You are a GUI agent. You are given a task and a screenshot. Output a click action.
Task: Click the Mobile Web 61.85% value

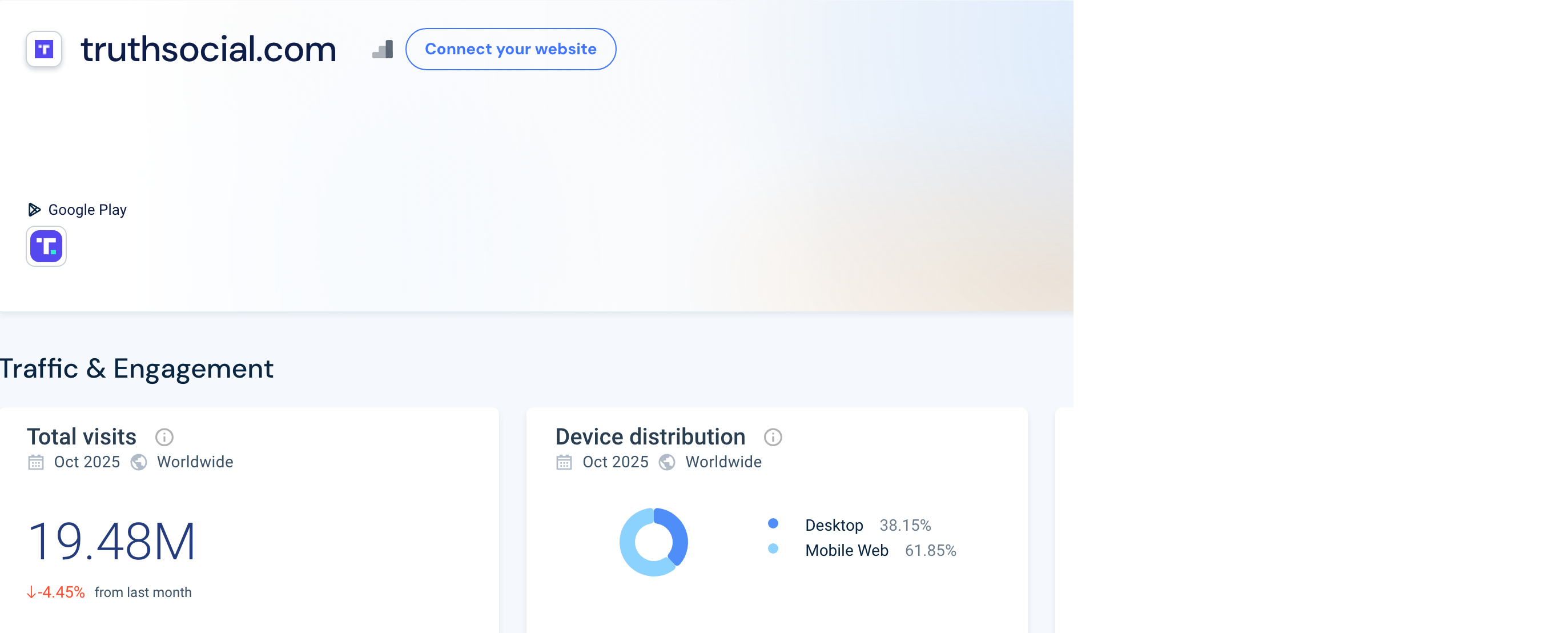tap(931, 550)
